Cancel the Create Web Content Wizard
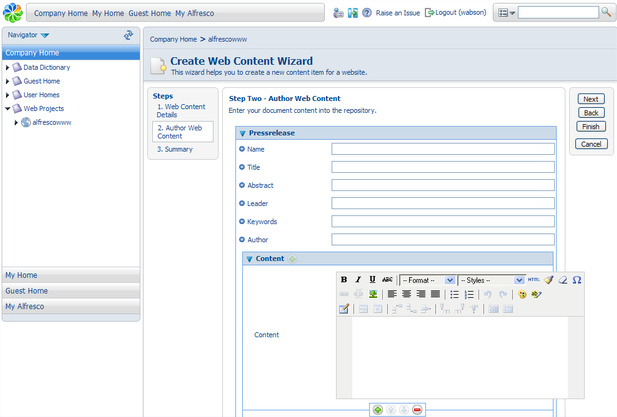 591,144
